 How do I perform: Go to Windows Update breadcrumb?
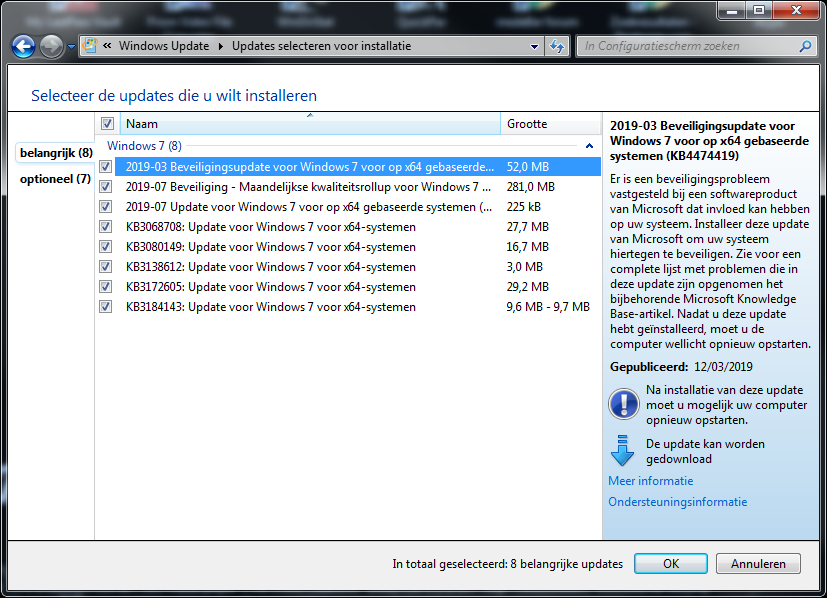click(164, 46)
